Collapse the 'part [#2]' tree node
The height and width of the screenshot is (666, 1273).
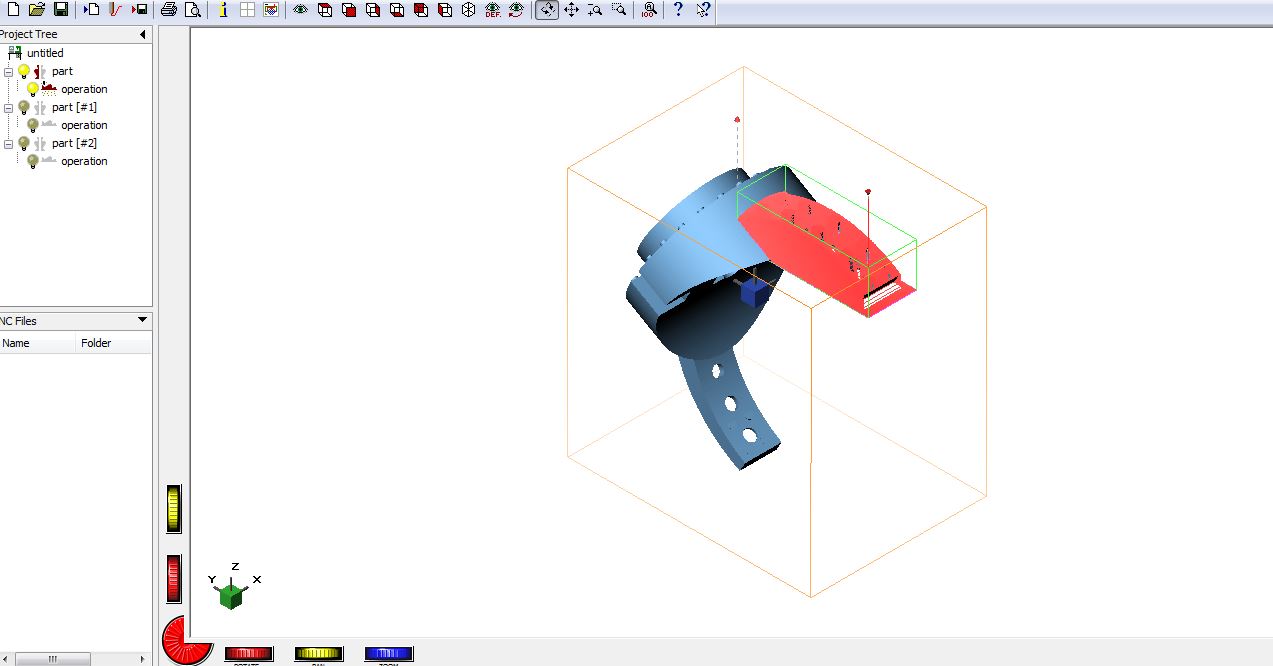point(9,144)
